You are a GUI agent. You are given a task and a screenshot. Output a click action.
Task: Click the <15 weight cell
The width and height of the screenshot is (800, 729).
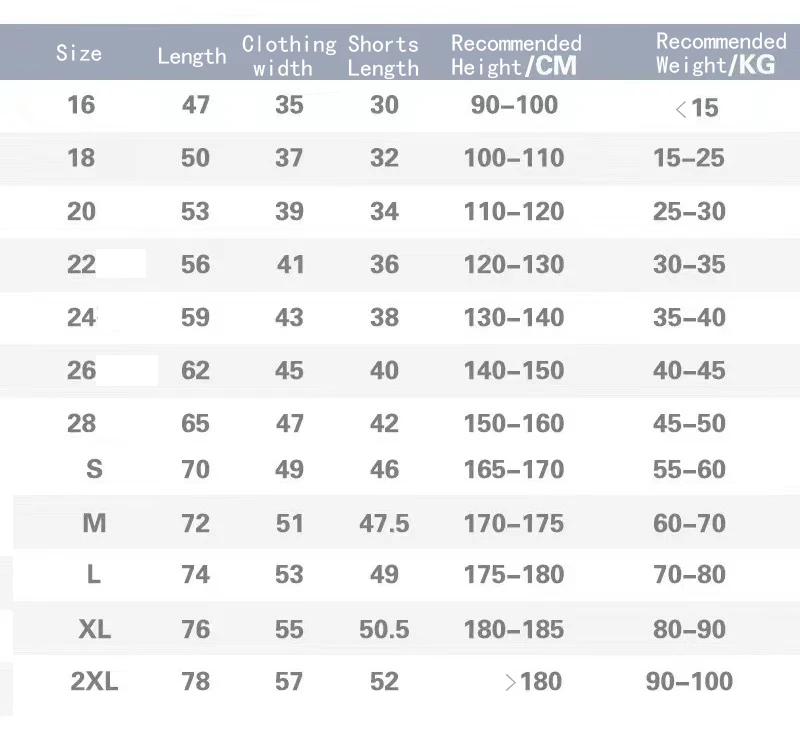point(696,108)
